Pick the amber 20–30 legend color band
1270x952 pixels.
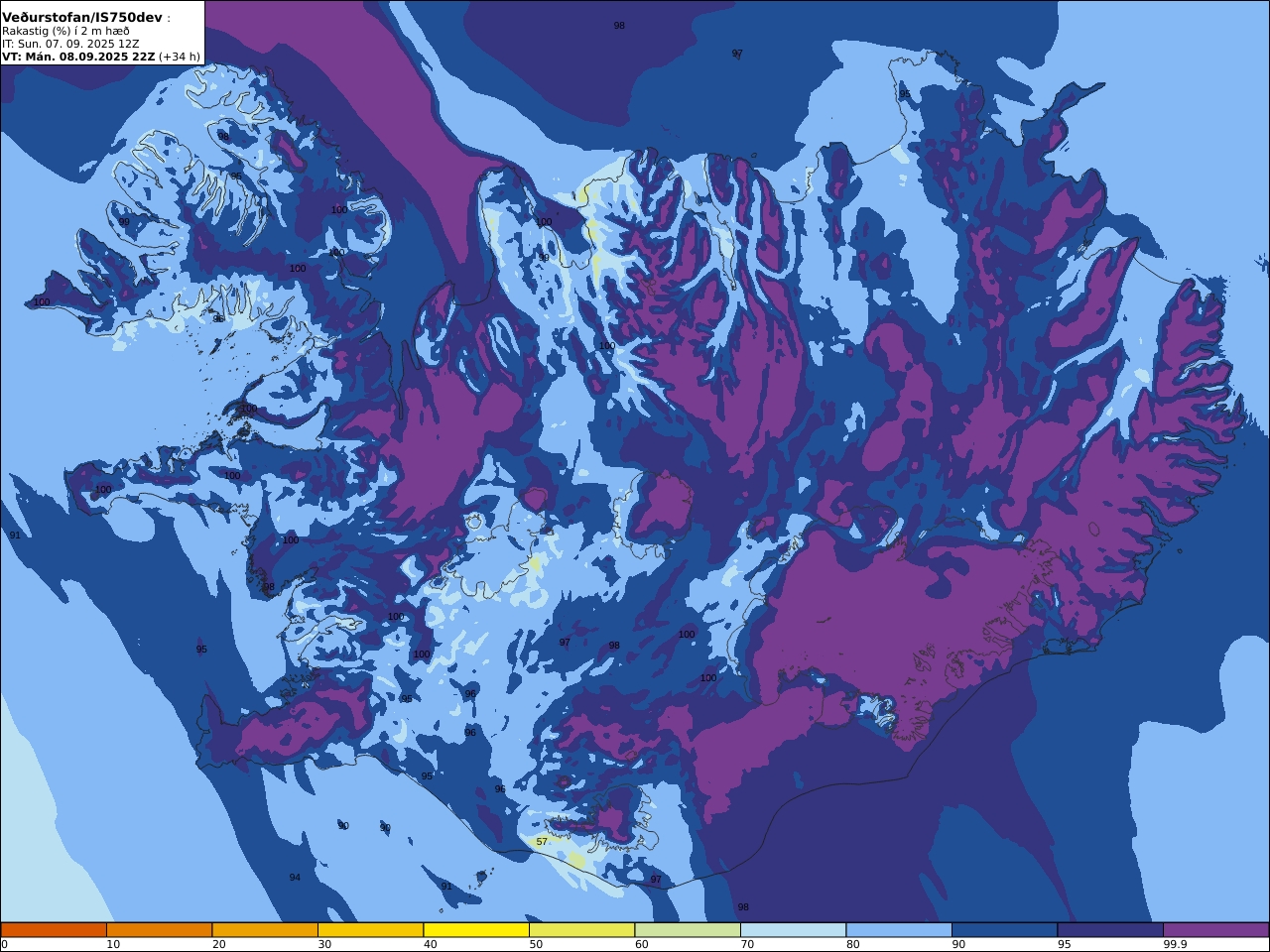point(265,930)
